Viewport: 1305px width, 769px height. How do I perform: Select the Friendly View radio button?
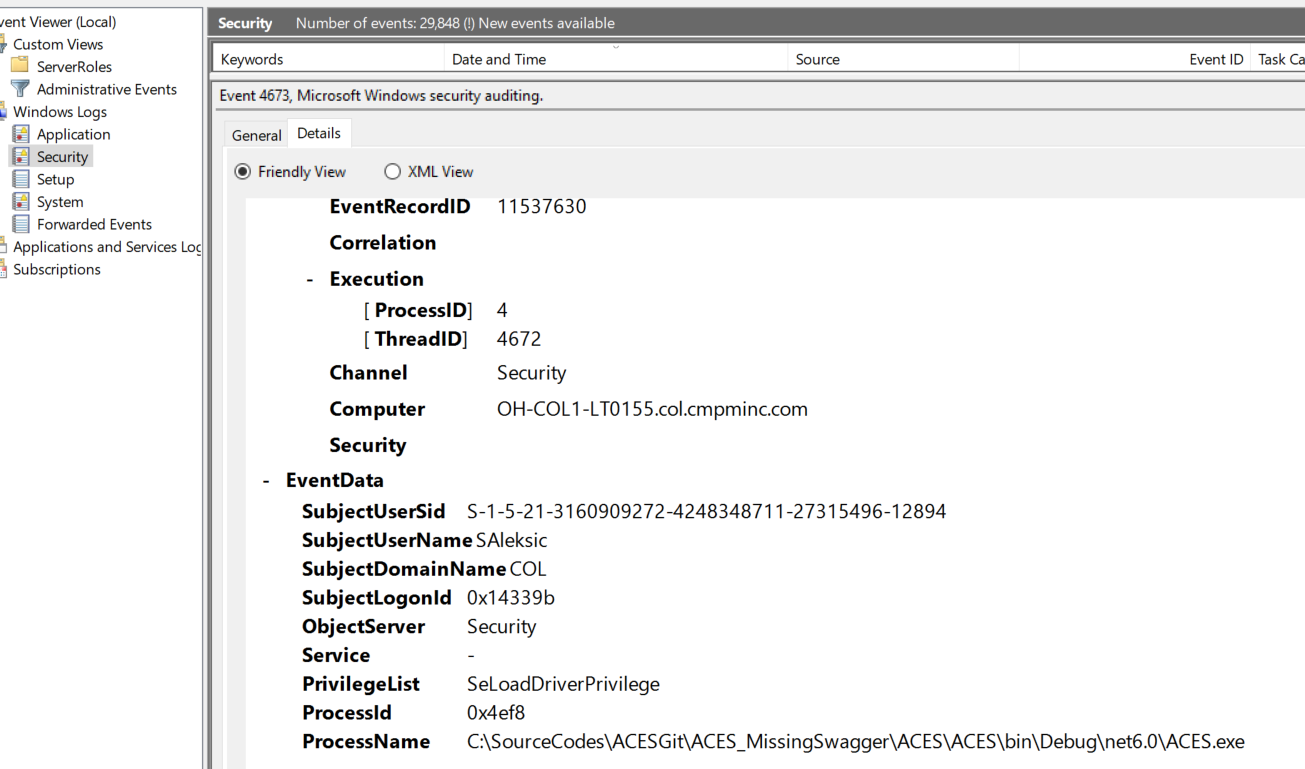pos(242,171)
